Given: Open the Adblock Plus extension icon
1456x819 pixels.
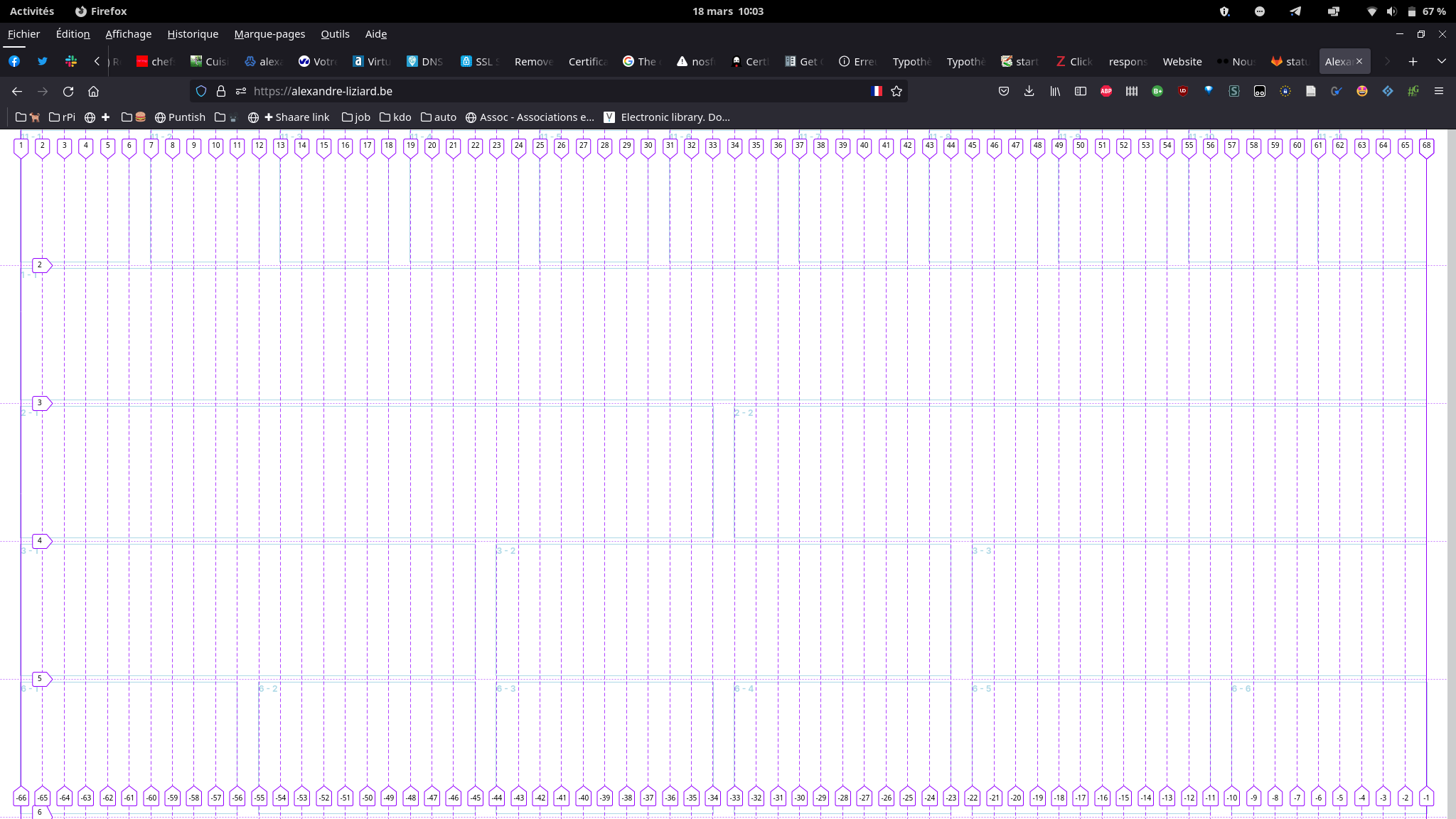Looking at the screenshot, I should point(1106,91).
